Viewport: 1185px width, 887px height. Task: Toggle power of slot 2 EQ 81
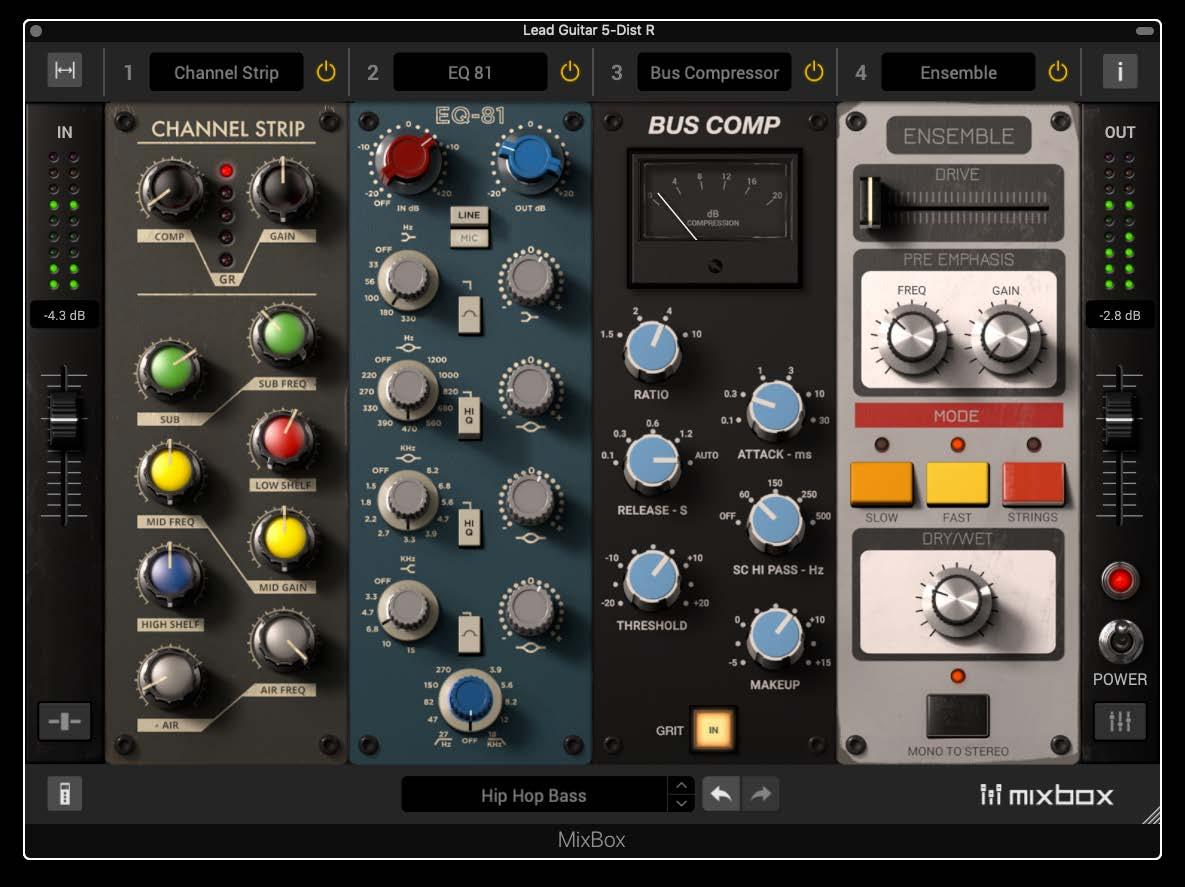[570, 73]
